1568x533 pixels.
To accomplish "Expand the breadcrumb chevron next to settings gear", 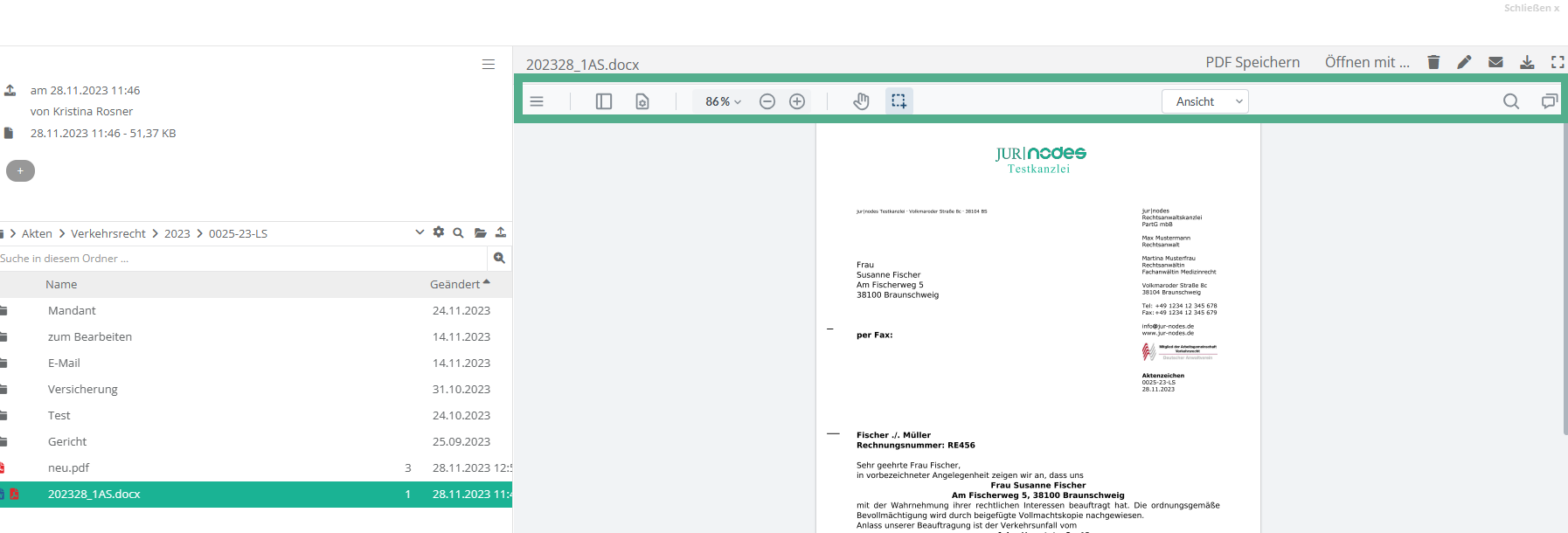I will (x=420, y=232).
